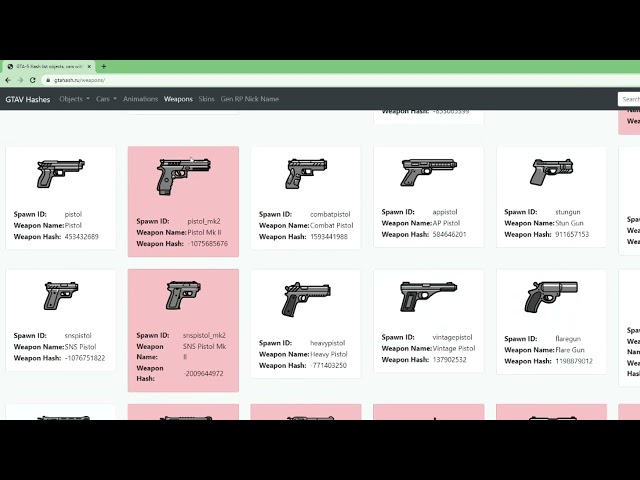Select Pistol Mk II hash -1075685676
The width and height of the screenshot is (640, 480).
click(x=208, y=244)
